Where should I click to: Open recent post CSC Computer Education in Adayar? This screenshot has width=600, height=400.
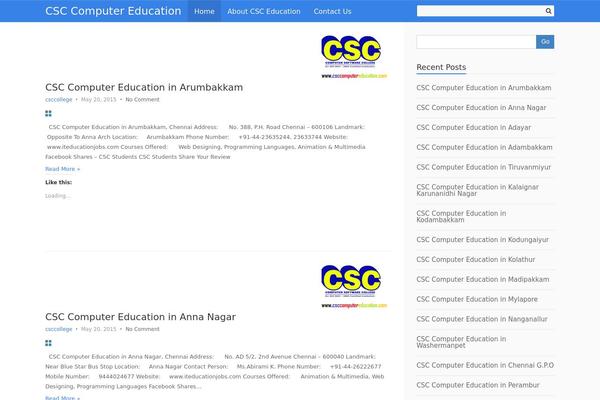tap(473, 127)
